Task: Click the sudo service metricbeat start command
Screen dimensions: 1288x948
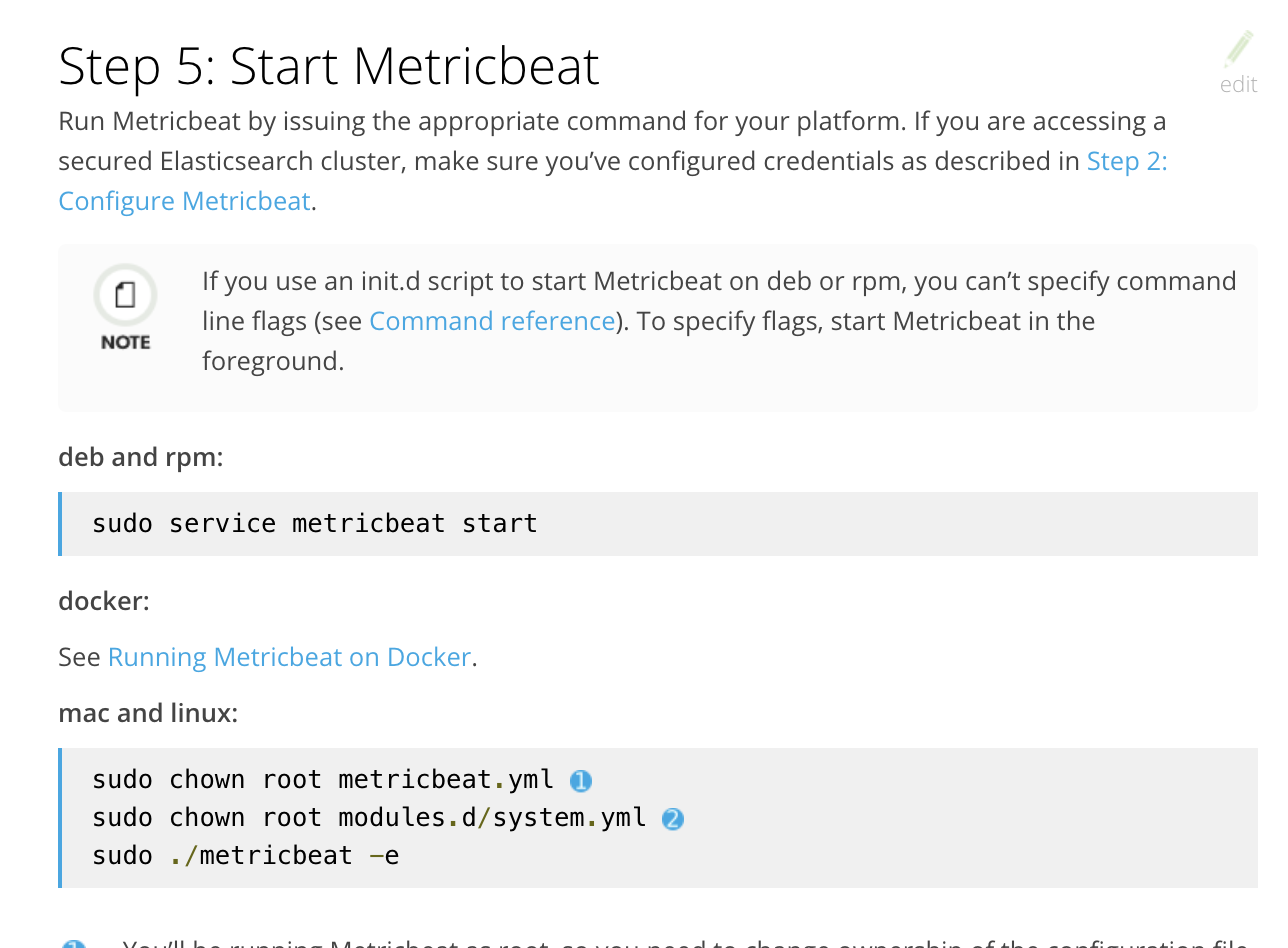Action: 314,523
